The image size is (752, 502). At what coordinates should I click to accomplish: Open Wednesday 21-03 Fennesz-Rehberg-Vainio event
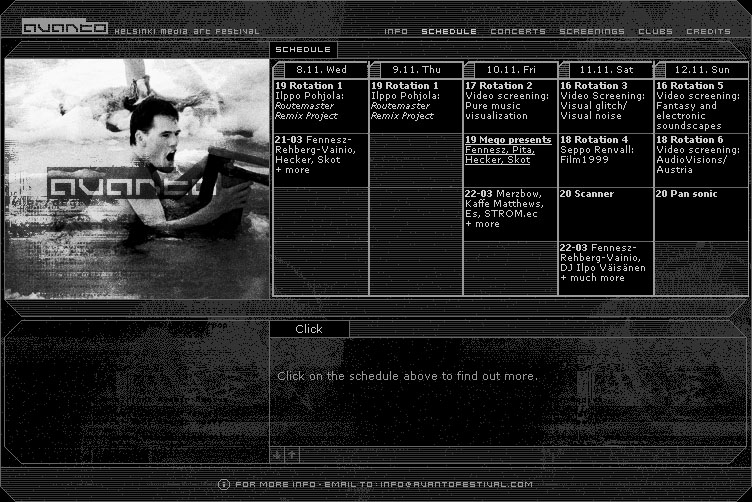[x=320, y=160]
